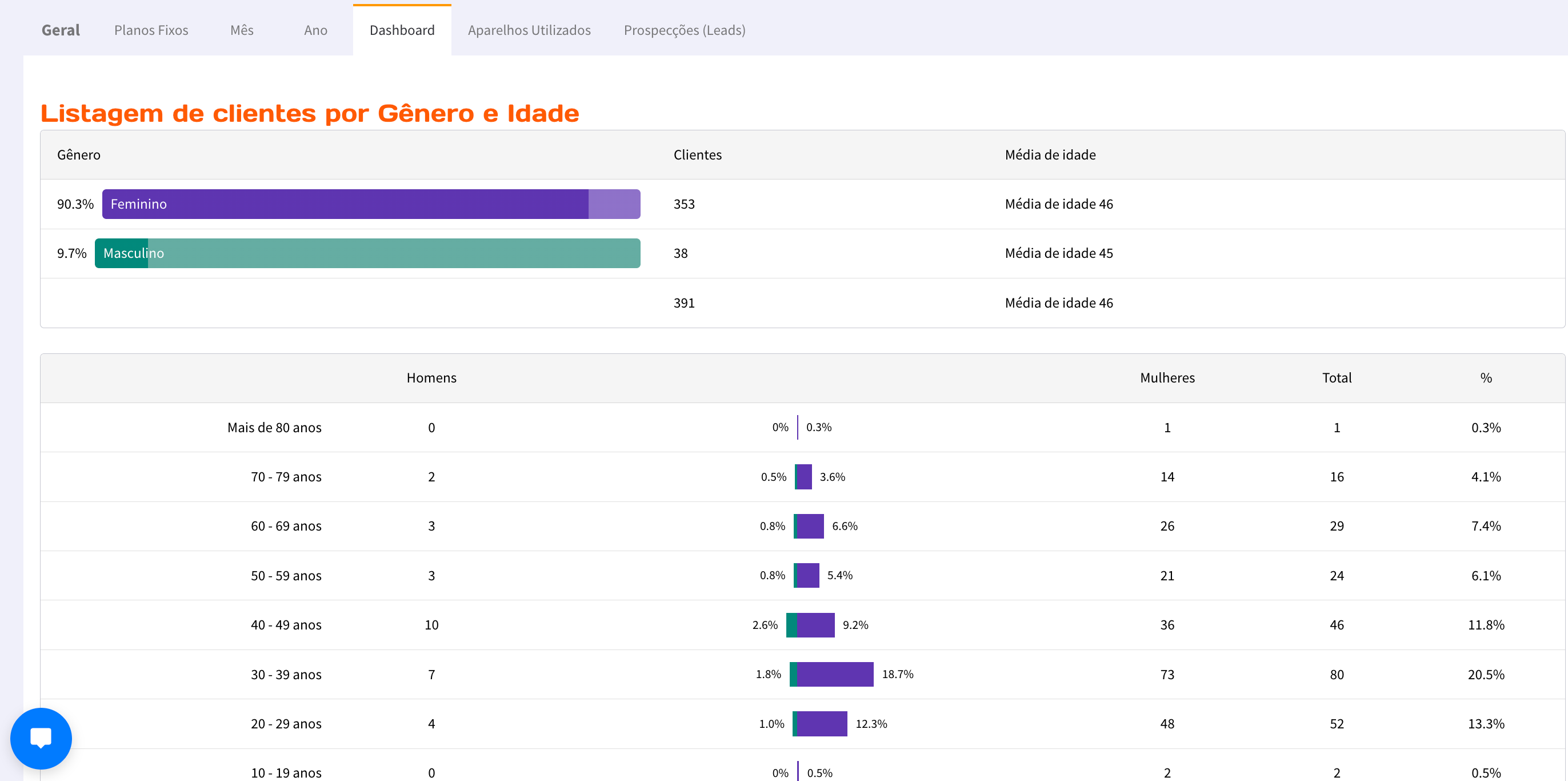Image resolution: width=1568 pixels, height=781 pixels.
Task: Click the Mulheres column header
Action: [1167, 378]
